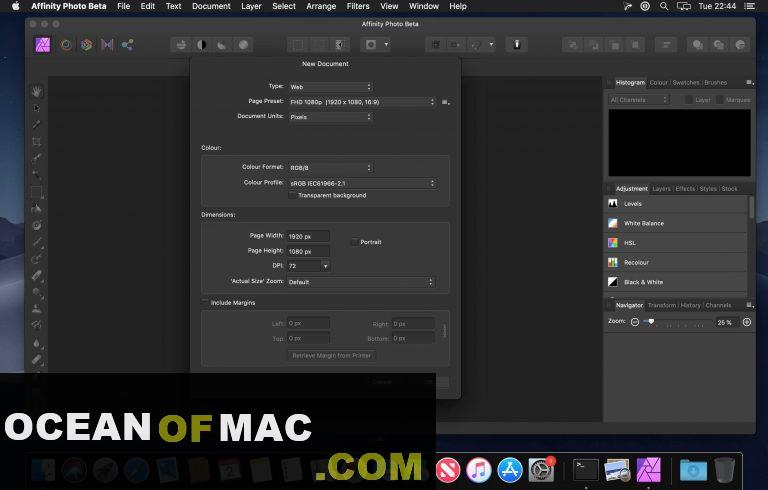Click the Page Width input field
The height and width of the screenshot is (490, 768).
308,236
